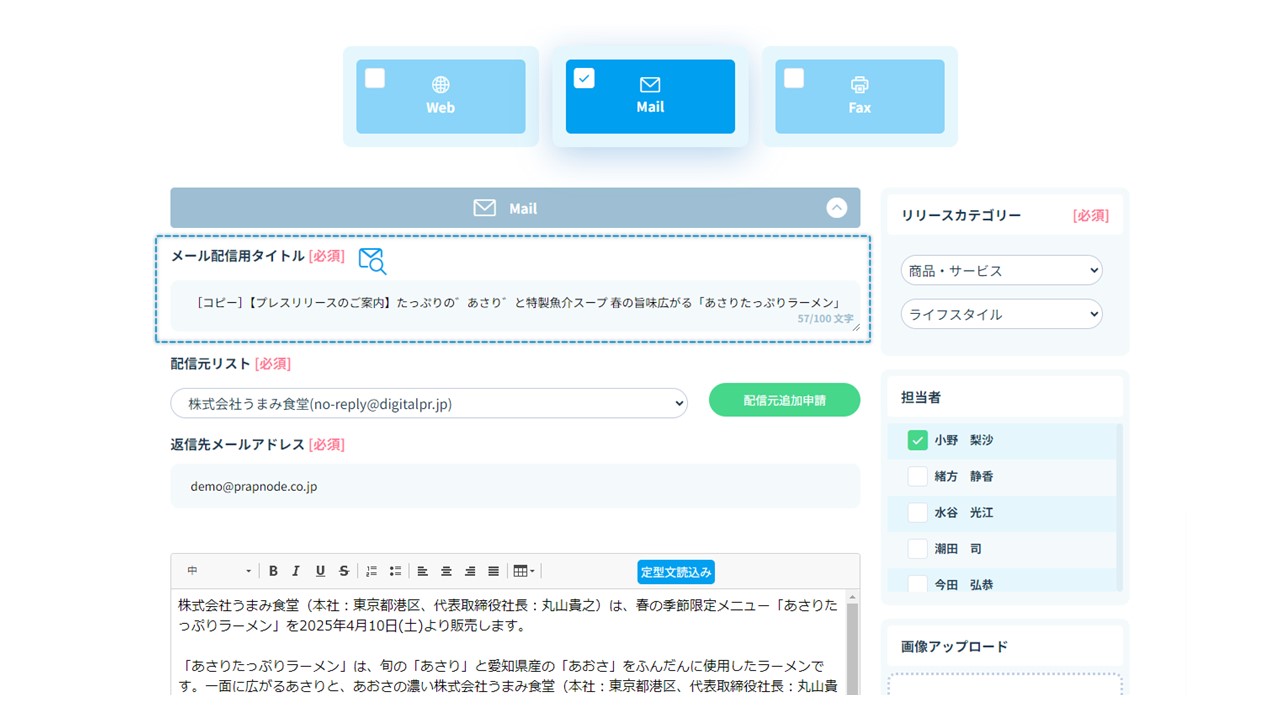
Task: Click the 配信元追加申請 button
Action: point(784,400)
